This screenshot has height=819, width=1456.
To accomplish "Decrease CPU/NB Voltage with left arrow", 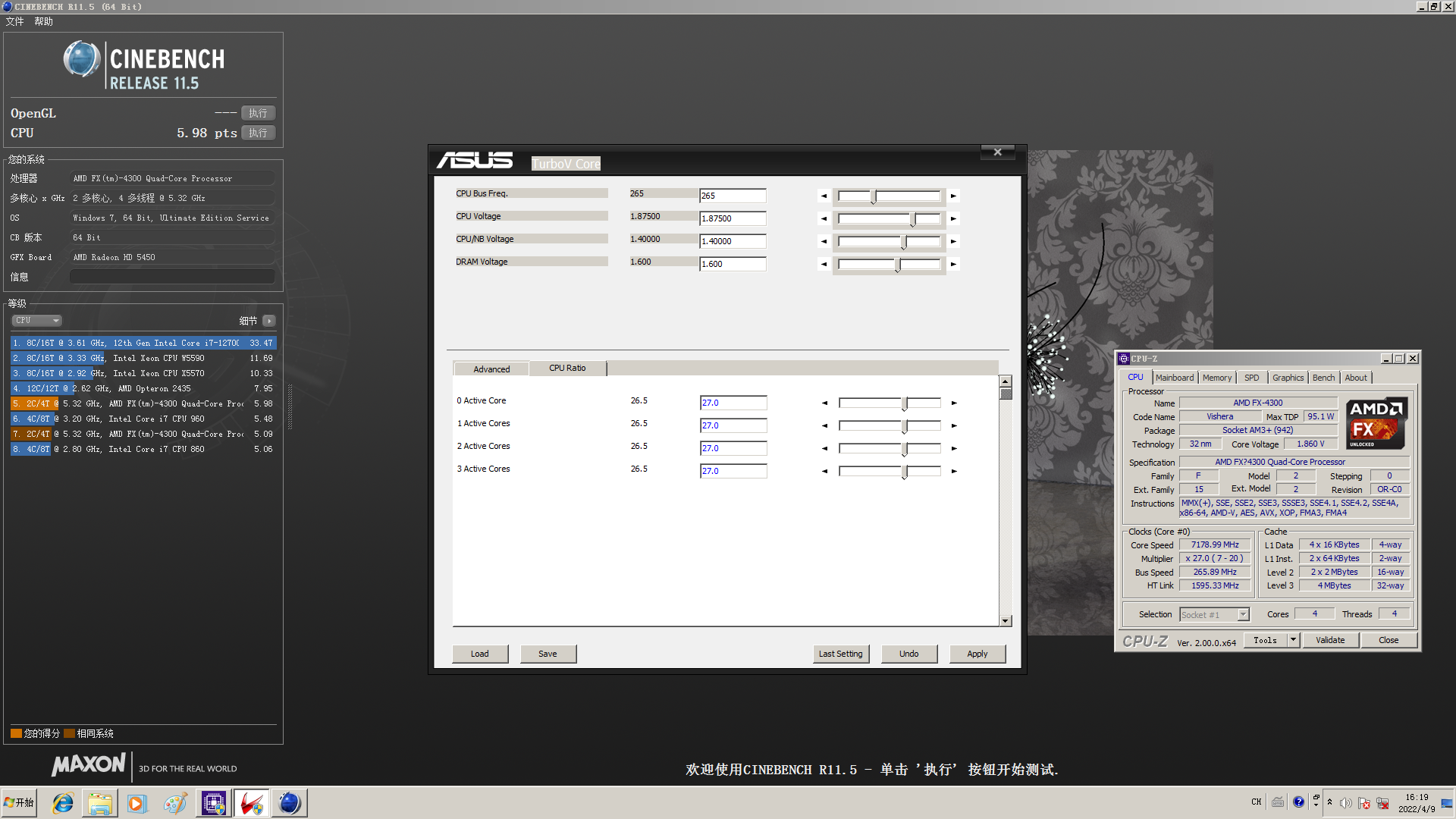I will click(824, 241).
